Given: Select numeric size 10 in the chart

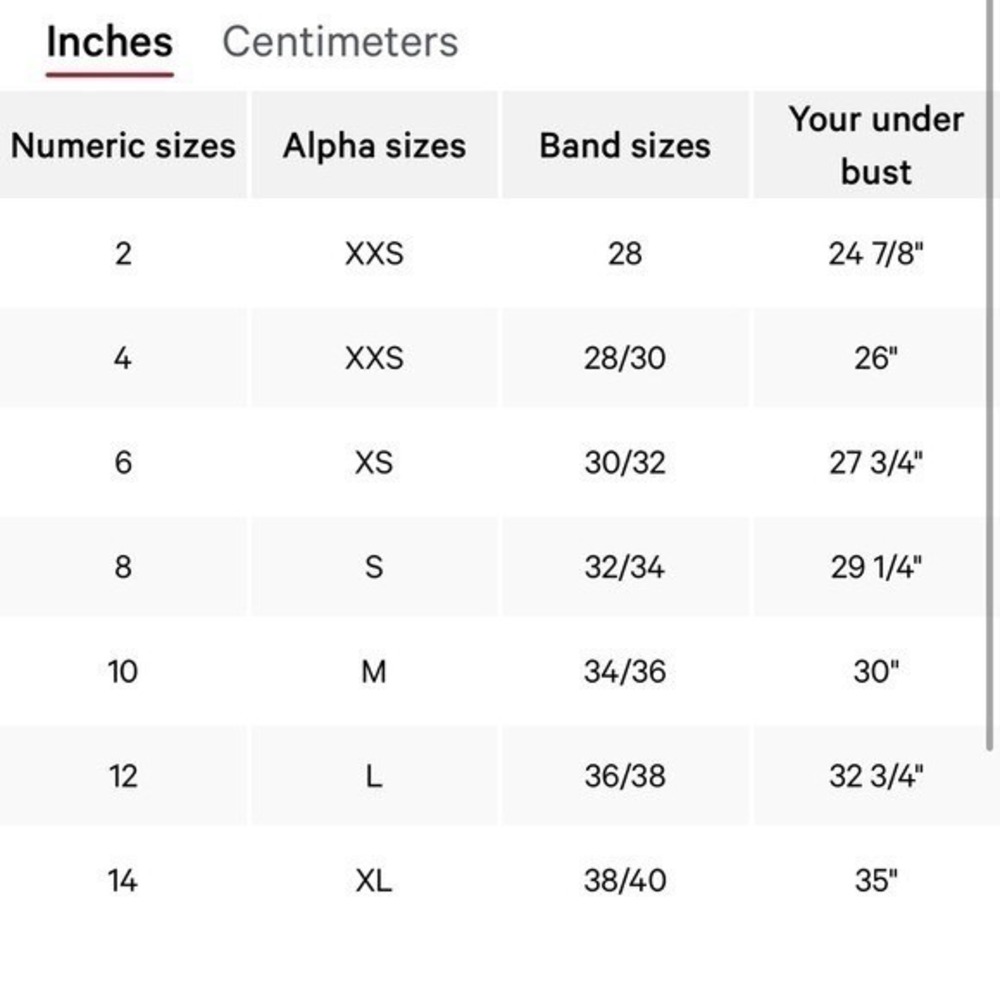Looking at the screenshot, I should (x=123, y=672).
